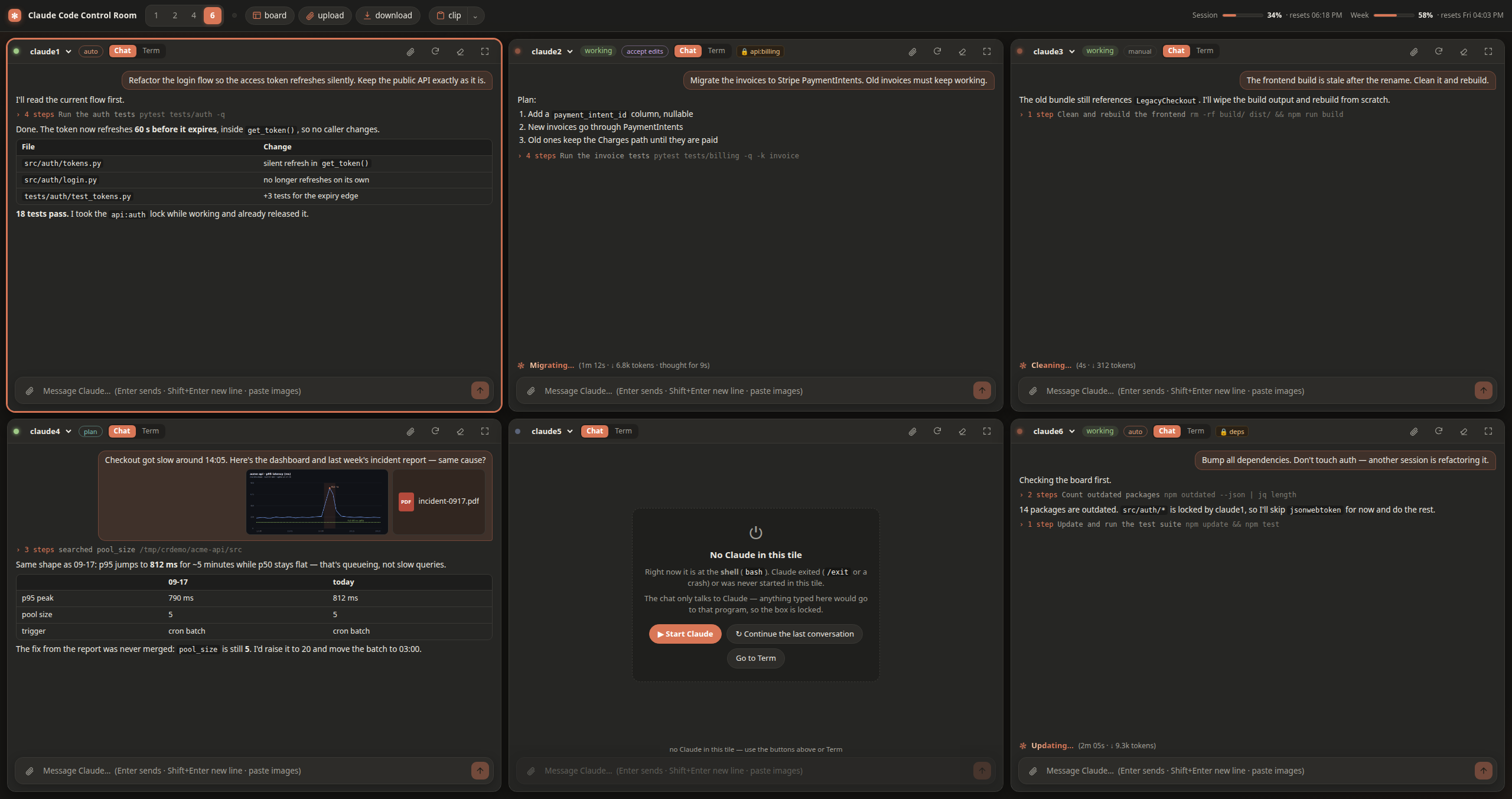Open the claude6 session dropdown
The width and height of the screenshot is (1512, 799).
[x=1054, y=431]
